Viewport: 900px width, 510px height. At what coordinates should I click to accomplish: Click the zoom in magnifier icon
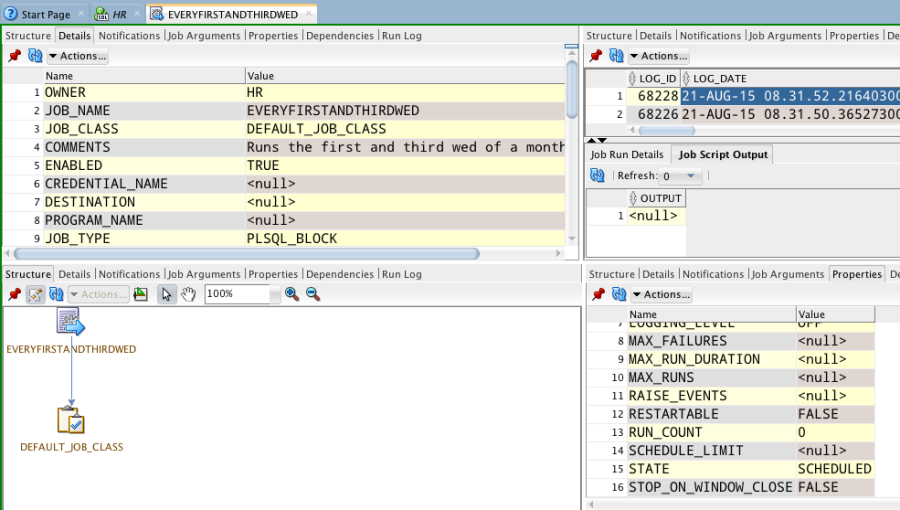[292, 294]
